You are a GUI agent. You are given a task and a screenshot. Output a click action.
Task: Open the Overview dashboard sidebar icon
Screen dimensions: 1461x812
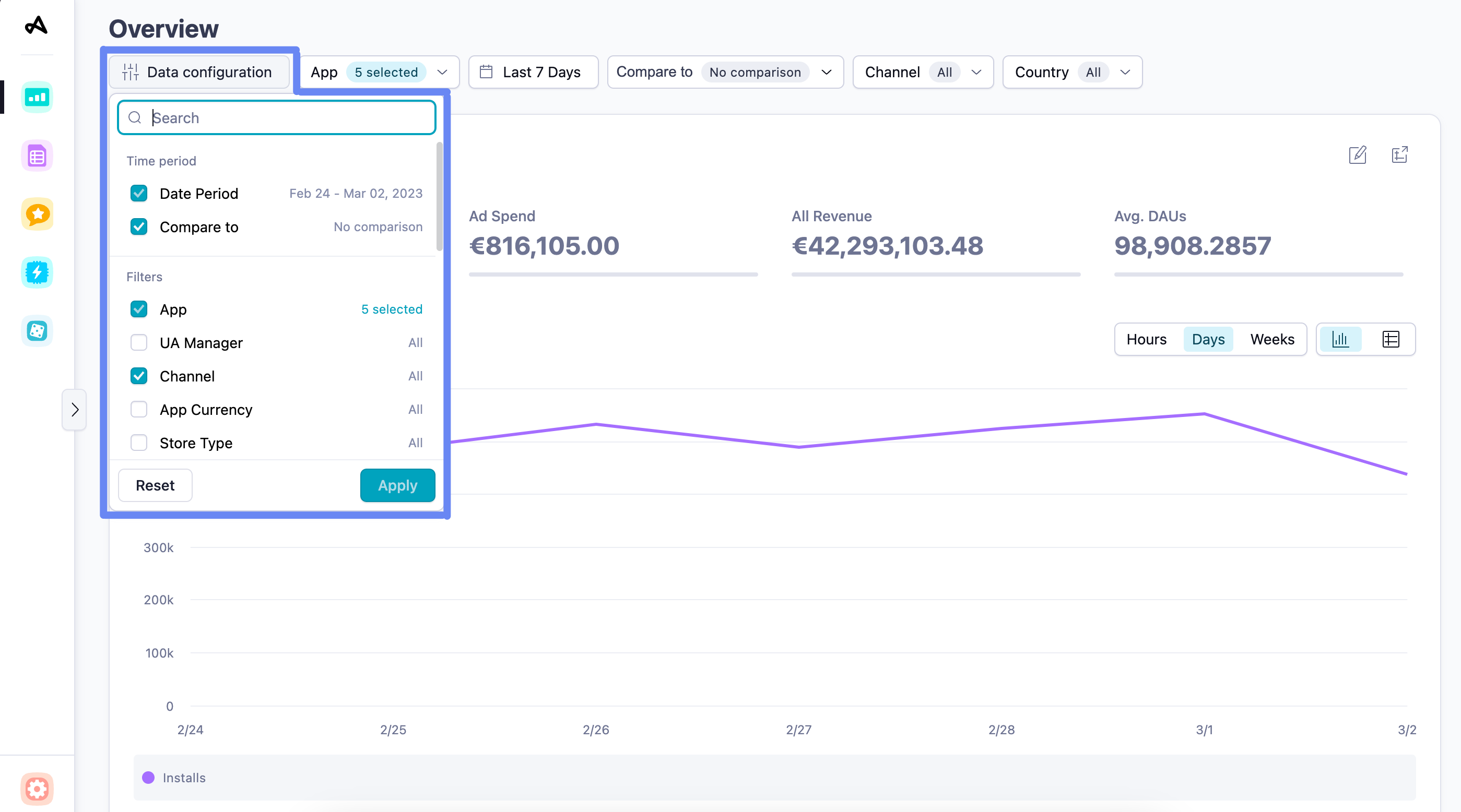click(x=37, y=97)
